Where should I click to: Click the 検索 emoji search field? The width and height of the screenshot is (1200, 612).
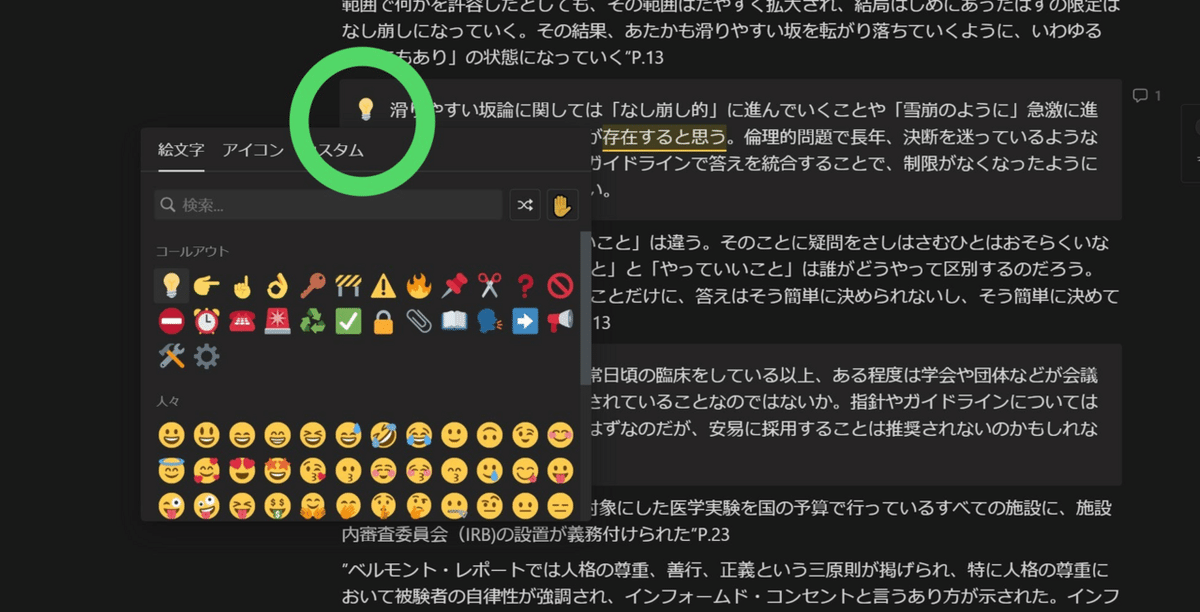(x=328, y=205)
